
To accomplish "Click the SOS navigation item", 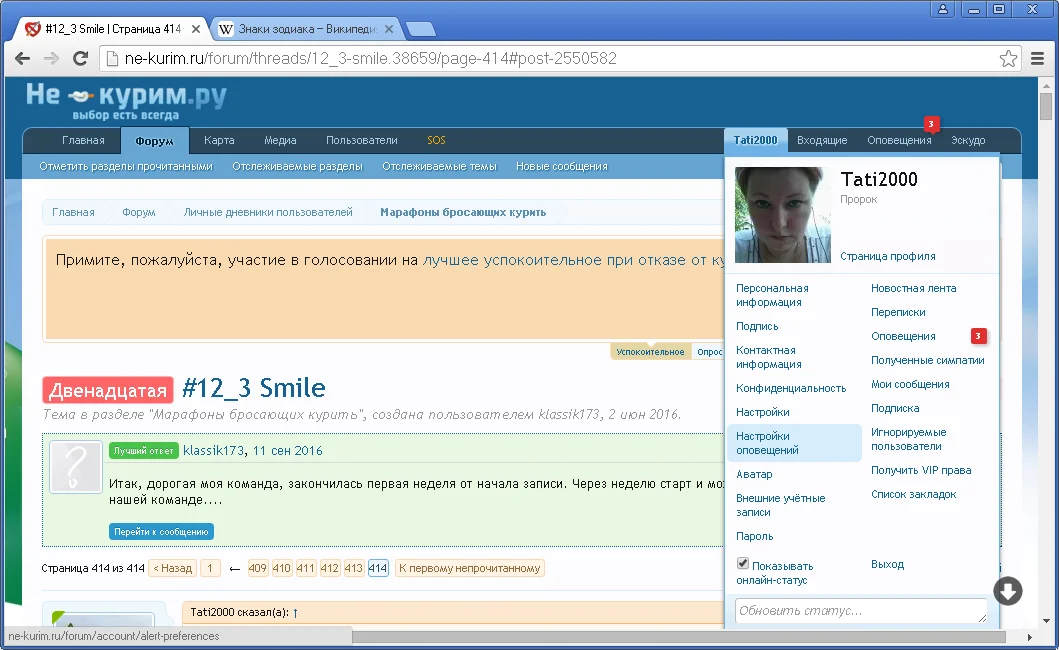I will coord(436,140).
